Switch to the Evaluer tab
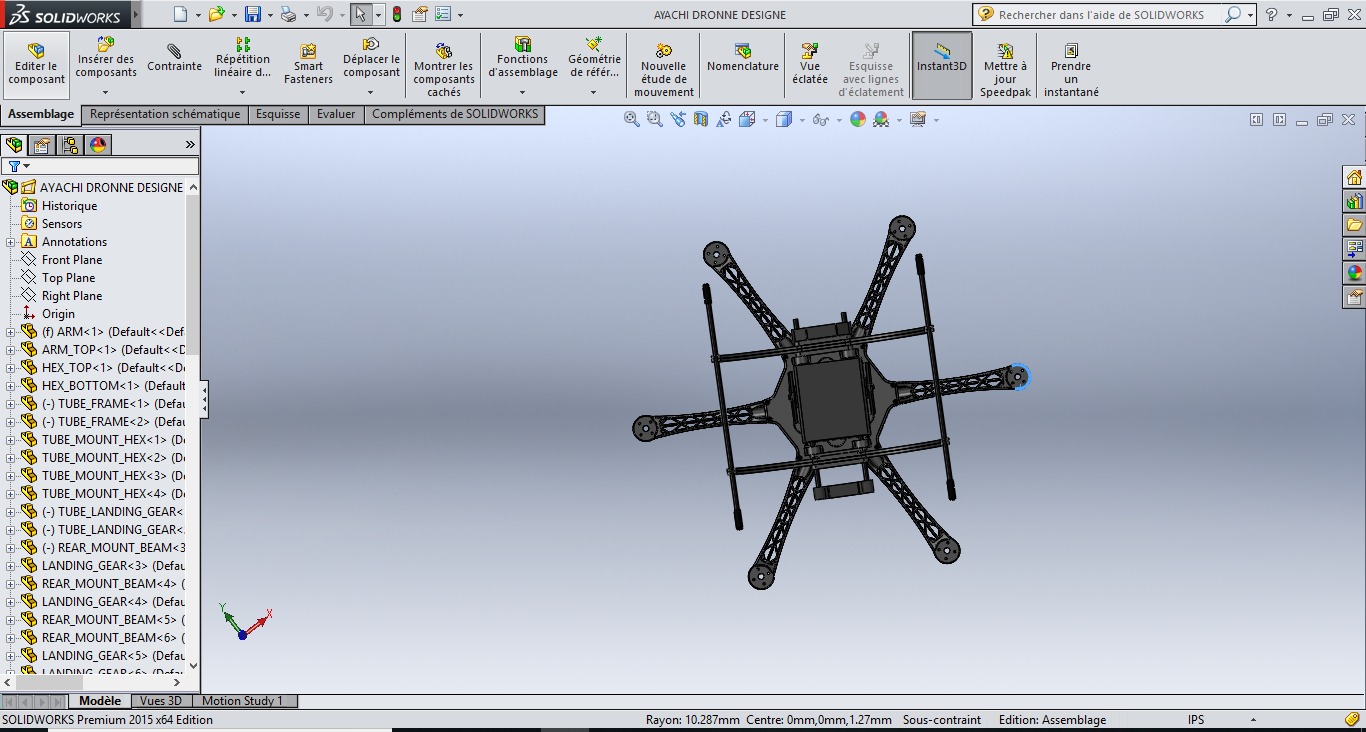 pos(336,114)
